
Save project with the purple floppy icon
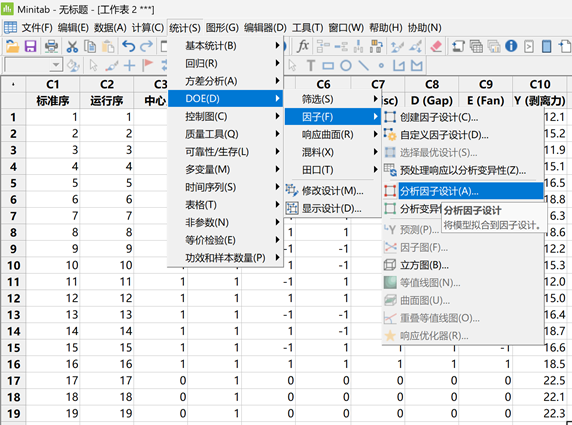click(x=31, y=46)
